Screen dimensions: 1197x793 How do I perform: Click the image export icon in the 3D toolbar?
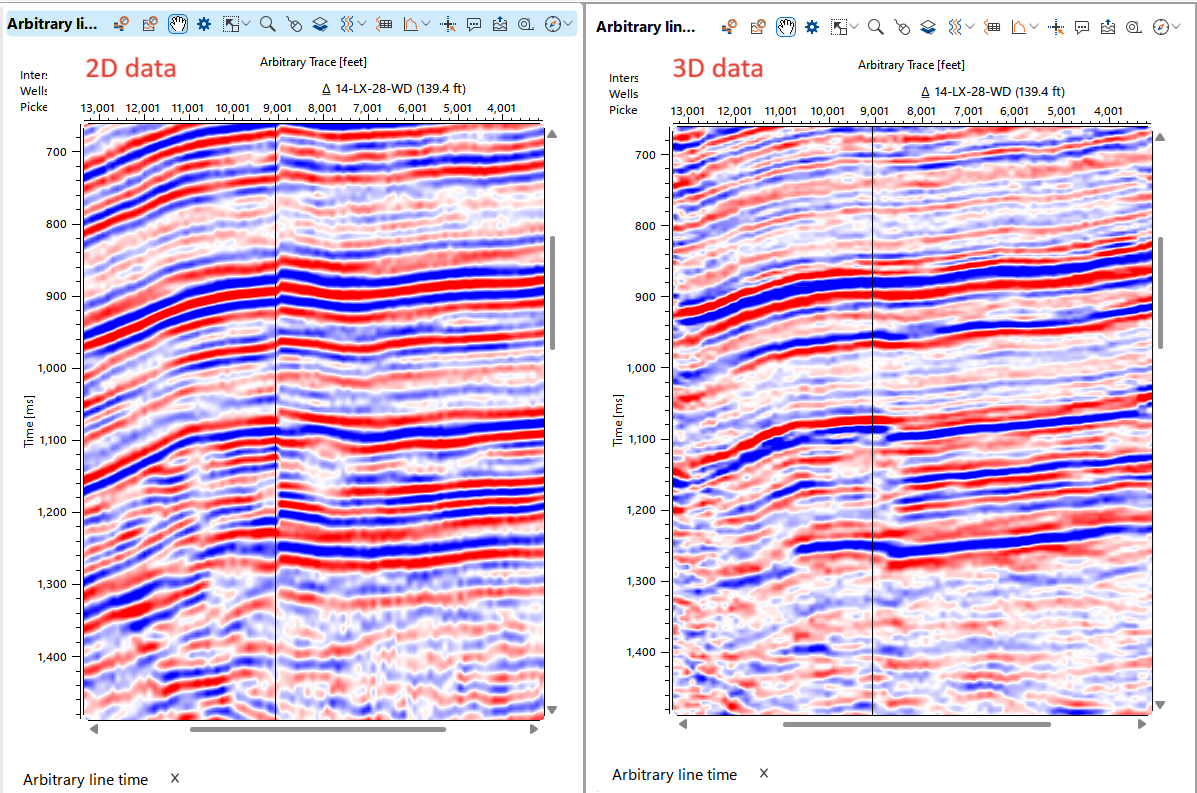click(x=1106, y=25)
